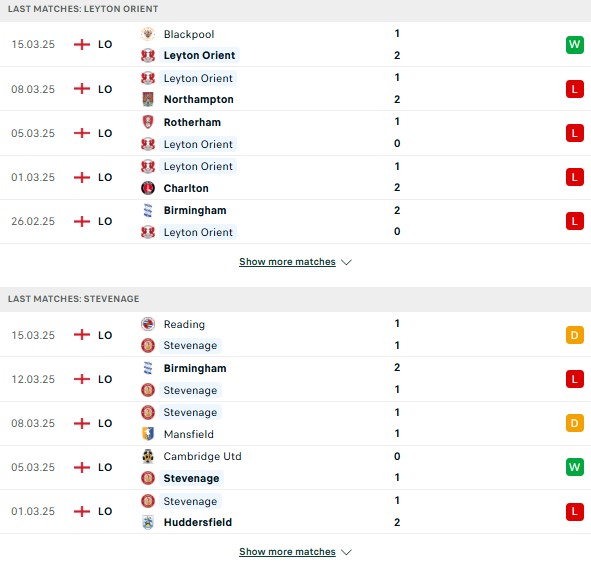Click the Northampton club crest icon
591x565 pixels.
[x=148, y=99]
